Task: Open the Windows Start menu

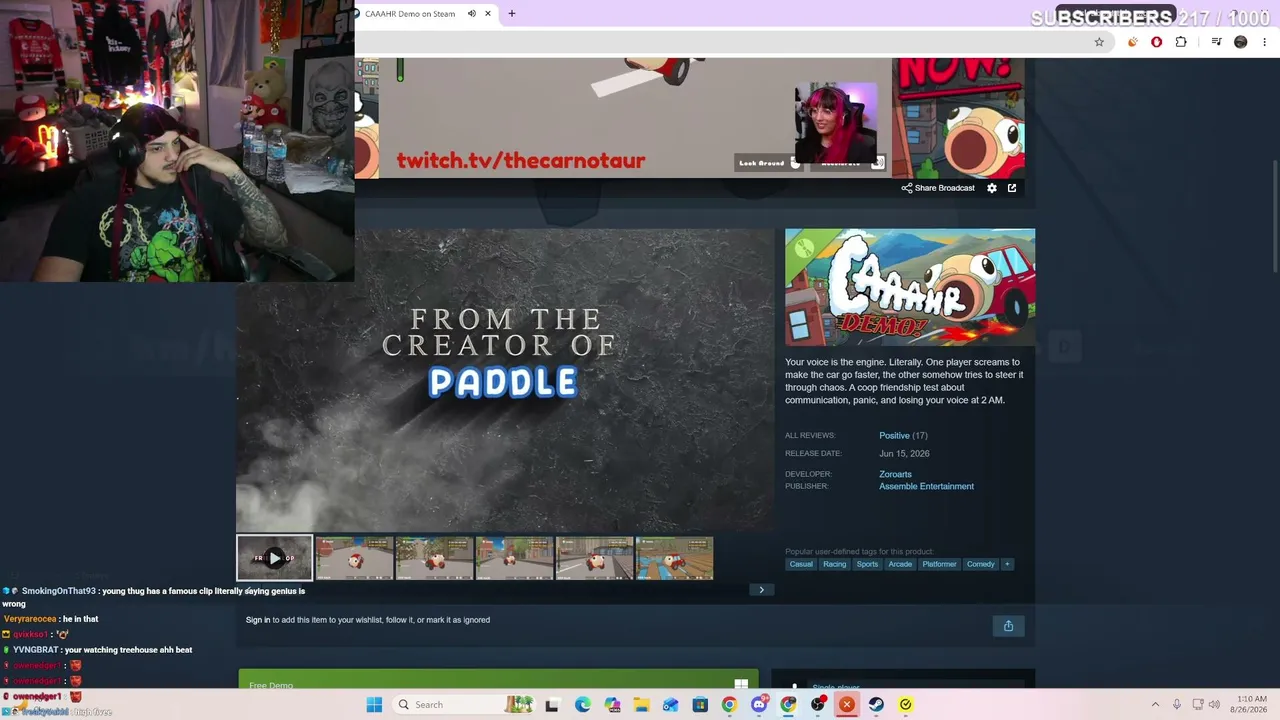Action: 374,705
